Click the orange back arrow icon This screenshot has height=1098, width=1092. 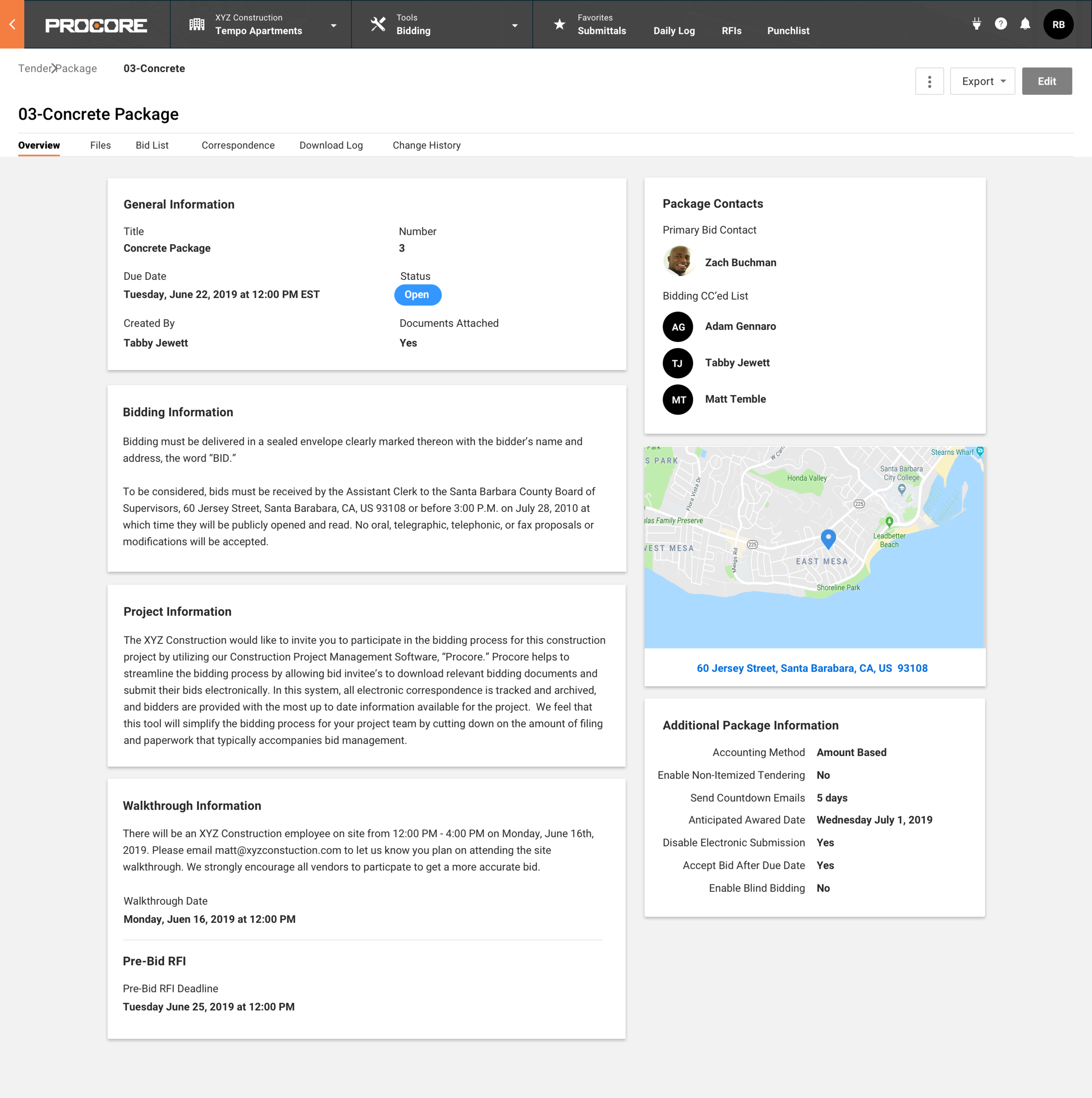pyautogui.click(x=12, y=24)
